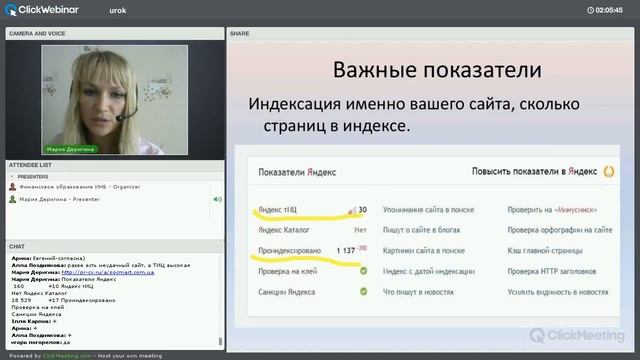This screenshot has height=360, width=640.
Task: Click the ATTENDEE LIST panel header
Action: click(x=115, y=165)
